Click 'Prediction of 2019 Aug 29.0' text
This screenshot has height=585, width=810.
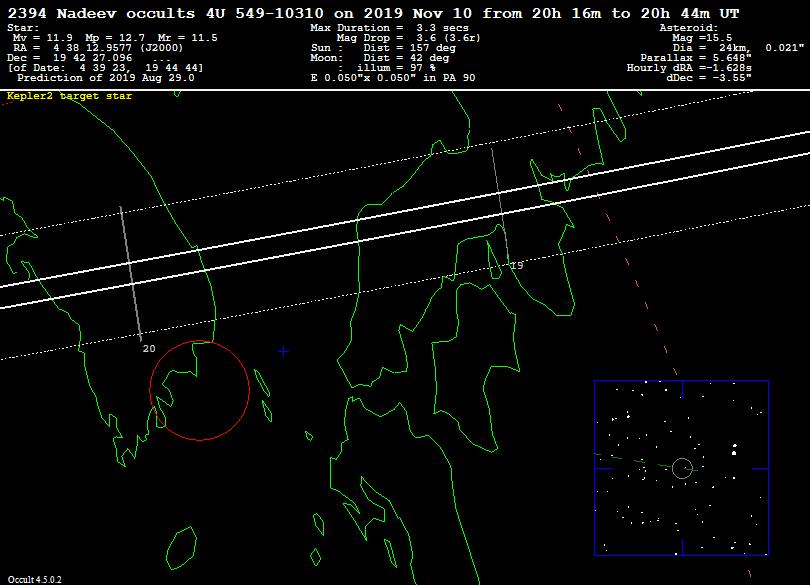106,78
